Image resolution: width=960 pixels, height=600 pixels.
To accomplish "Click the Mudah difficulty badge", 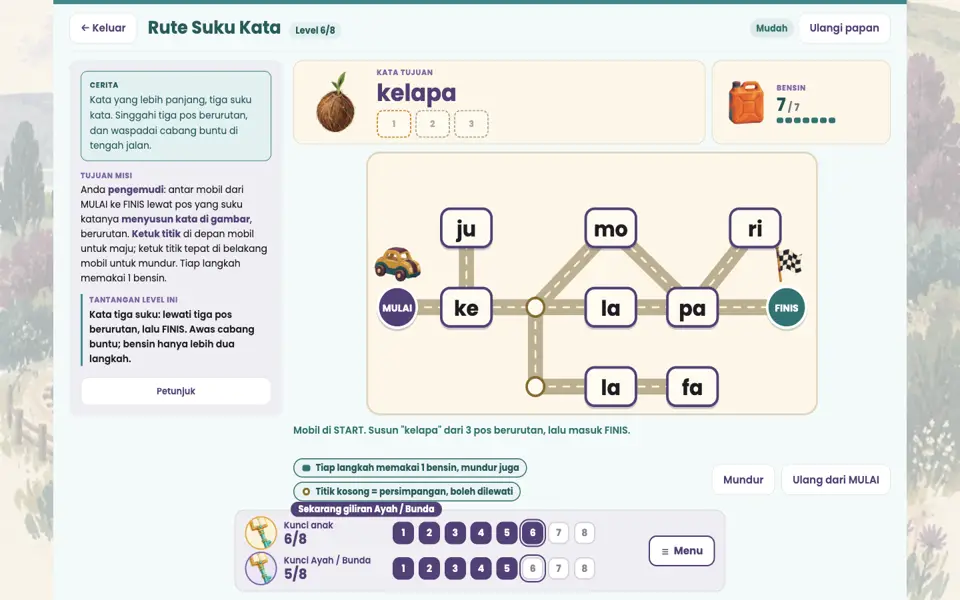I will 771,28.
